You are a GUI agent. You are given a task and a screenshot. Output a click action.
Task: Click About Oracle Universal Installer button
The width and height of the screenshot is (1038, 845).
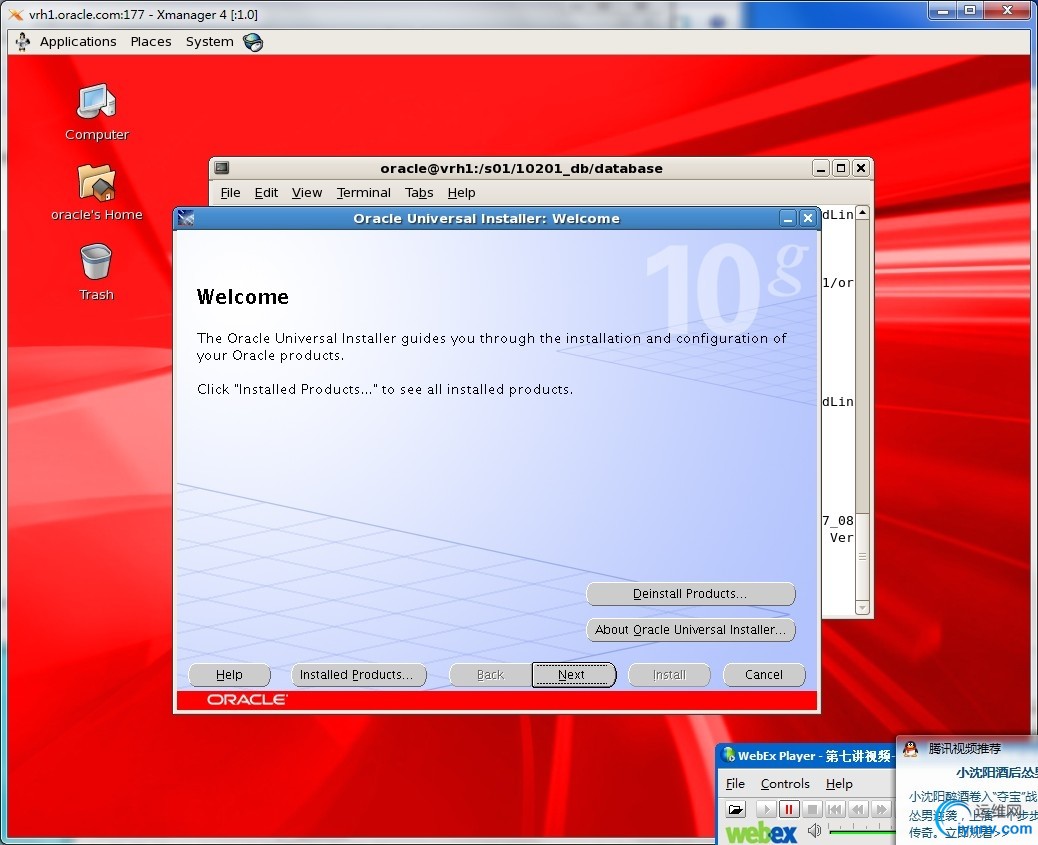(690, 630)
